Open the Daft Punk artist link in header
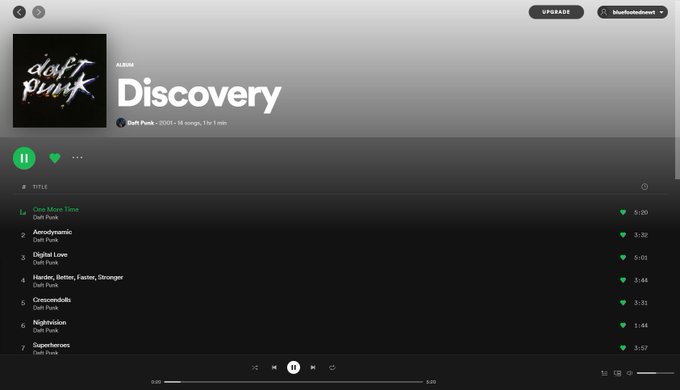The image size is (680, 390). 141,123
